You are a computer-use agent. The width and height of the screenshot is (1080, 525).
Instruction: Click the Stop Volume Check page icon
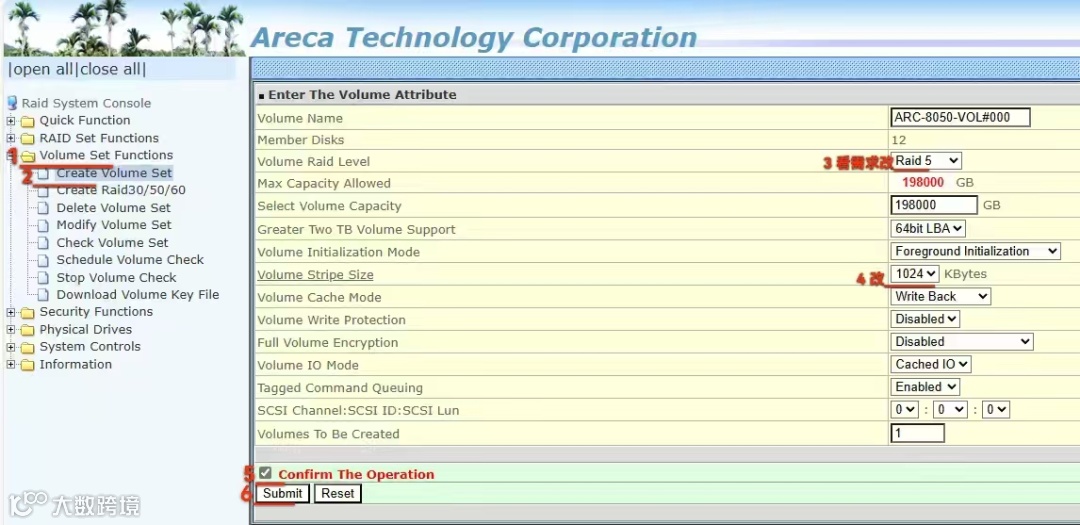[x=44, y=278]
